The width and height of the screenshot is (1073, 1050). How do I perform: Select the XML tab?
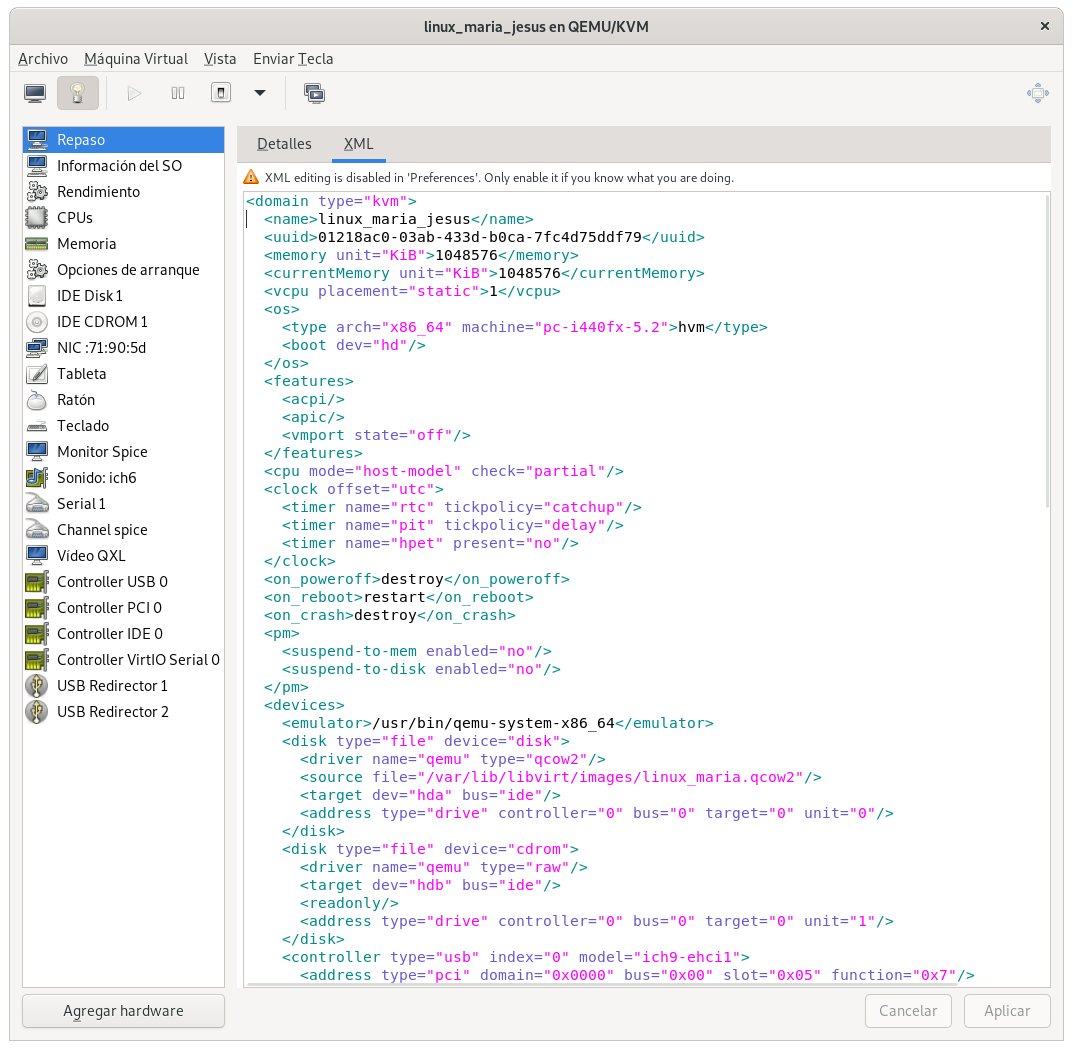[x=358, y=144]
